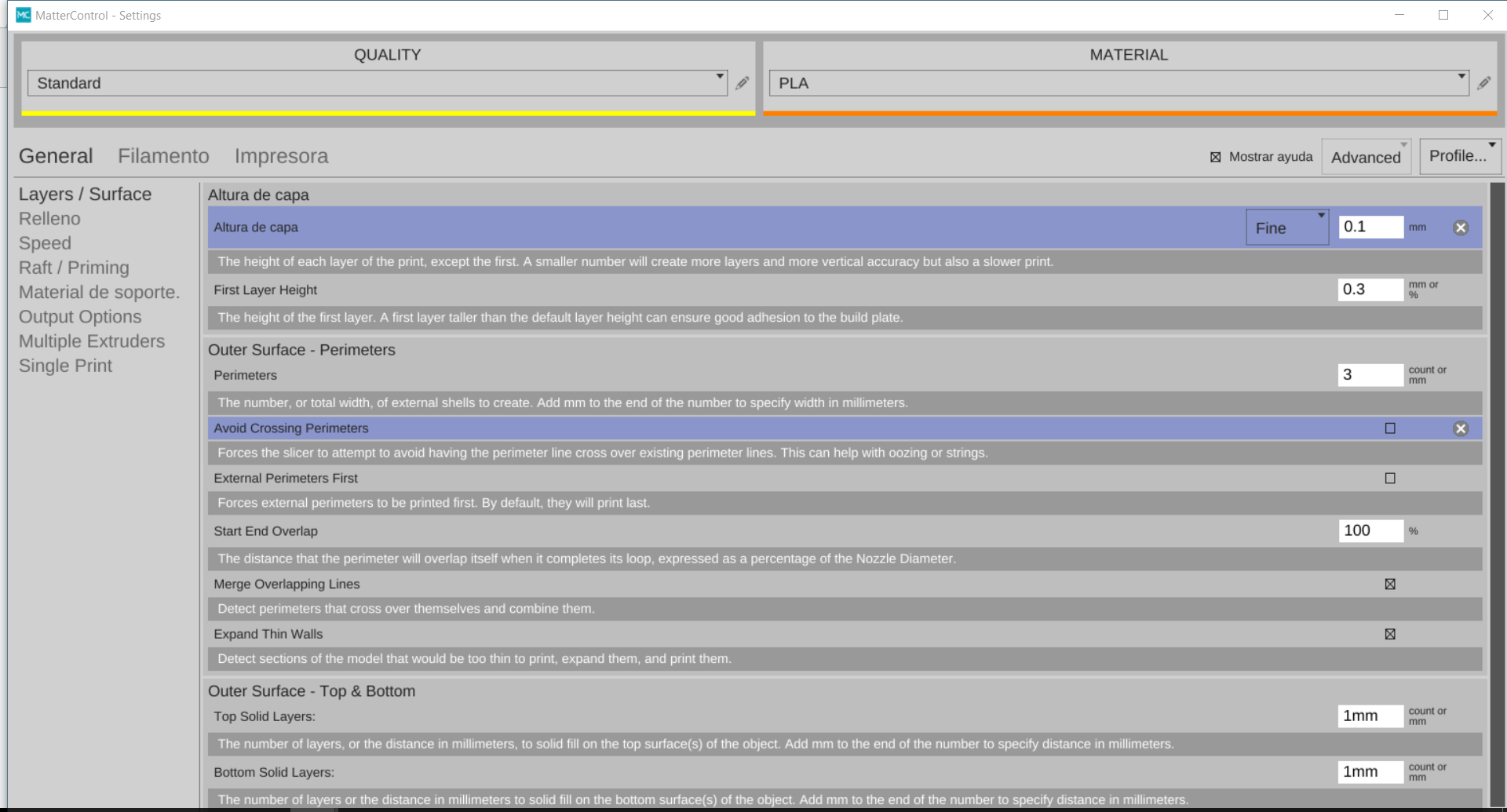Switch to the Filamento tab
Viewport: 1507px width, 812px height.
(x=163, y=156)
